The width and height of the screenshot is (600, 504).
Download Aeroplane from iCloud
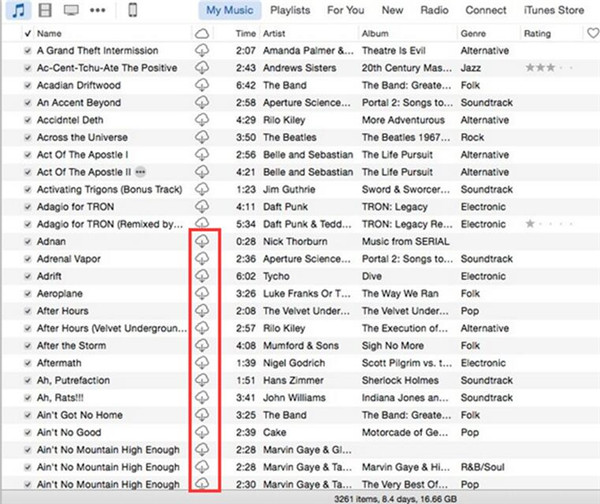[202, 293]
